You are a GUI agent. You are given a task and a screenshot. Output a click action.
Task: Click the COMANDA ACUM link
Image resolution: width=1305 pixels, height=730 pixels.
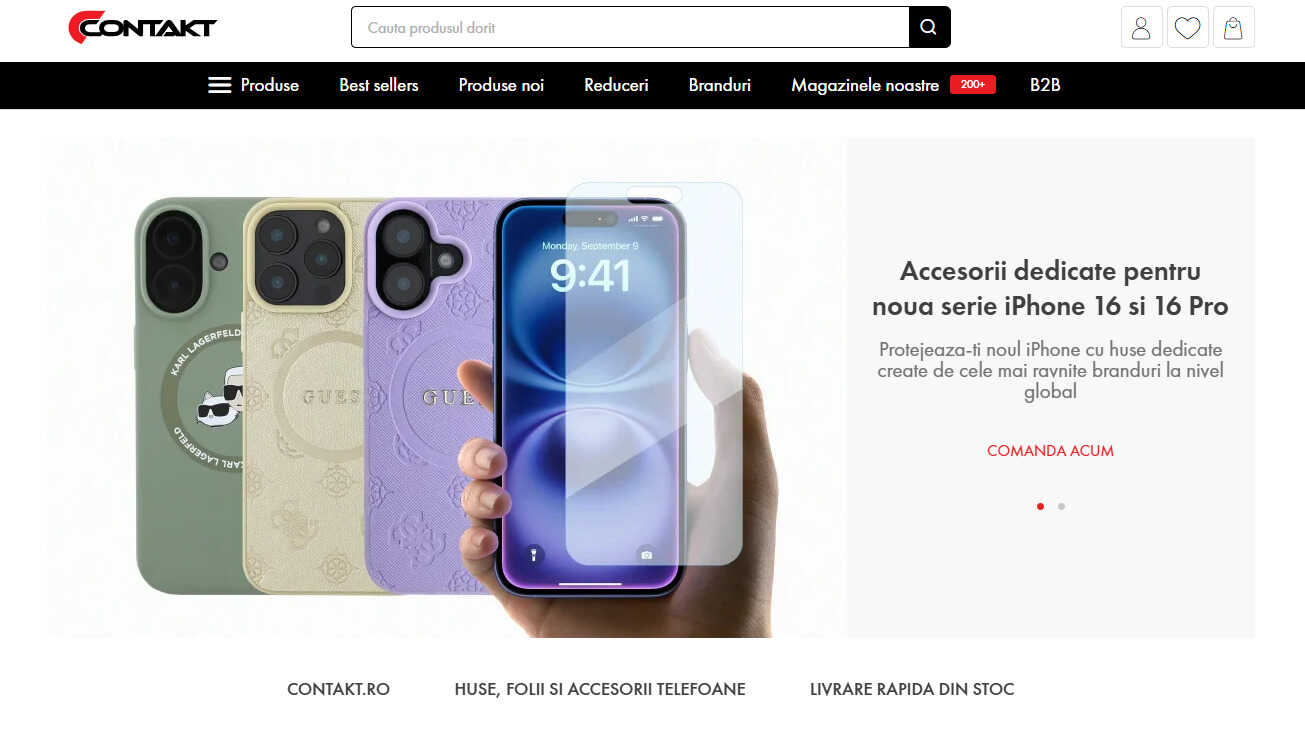(1050, 450)
